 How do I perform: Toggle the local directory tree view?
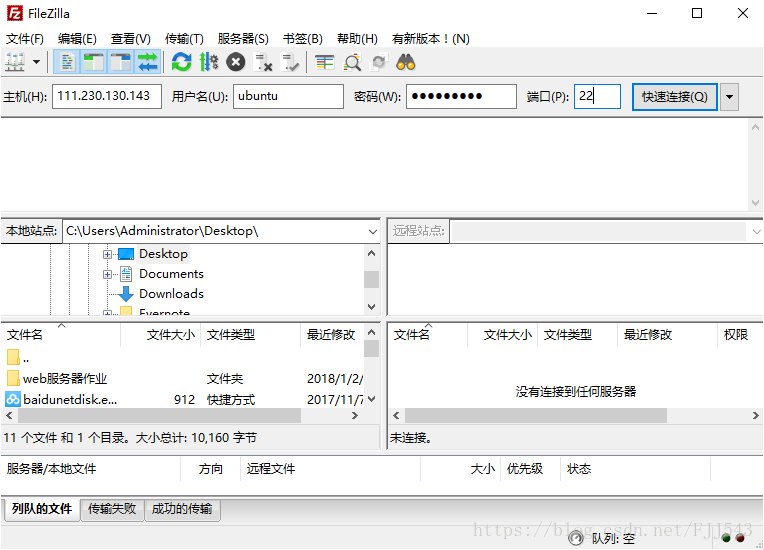[94, 62]
